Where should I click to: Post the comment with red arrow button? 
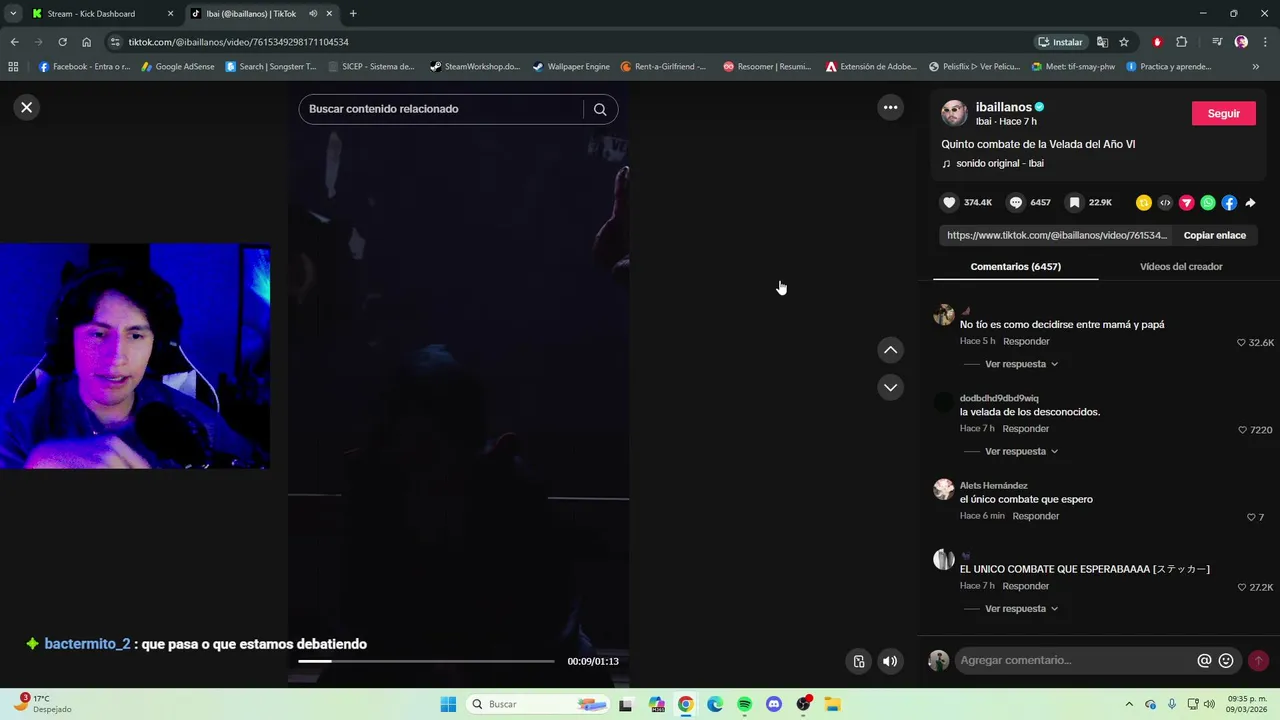pos(1258,661)
